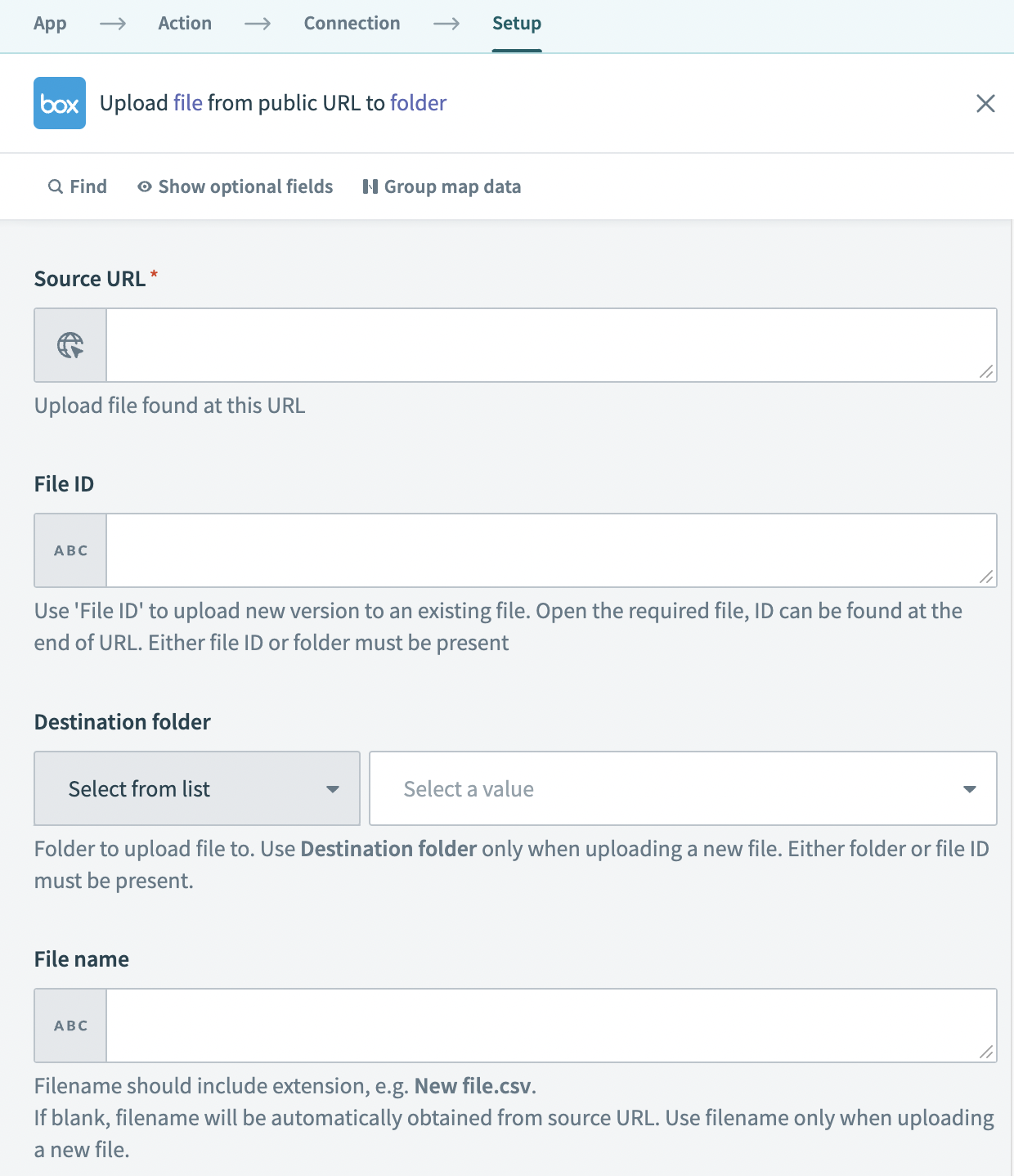Open the Select from list dropdown
This screenshot has height=1176, width=1014.
pos(197,788)
